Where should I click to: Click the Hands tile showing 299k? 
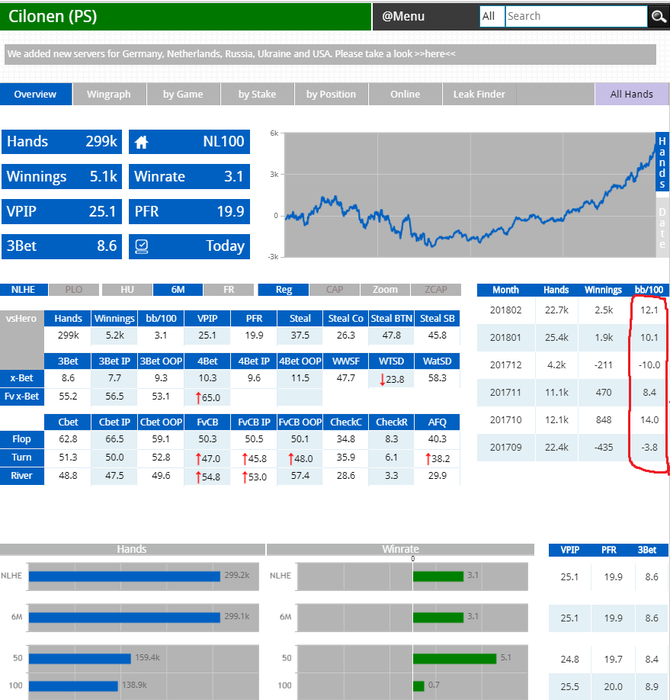[x=62, y=142]
